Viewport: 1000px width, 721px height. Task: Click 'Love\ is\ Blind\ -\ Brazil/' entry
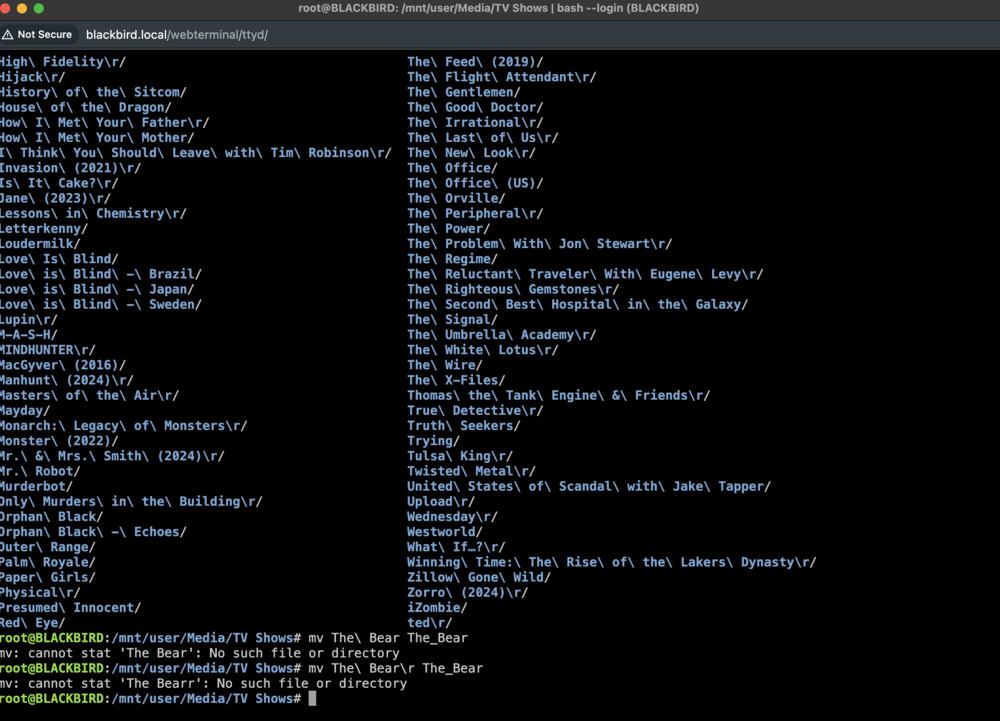[x=101, y=274]
